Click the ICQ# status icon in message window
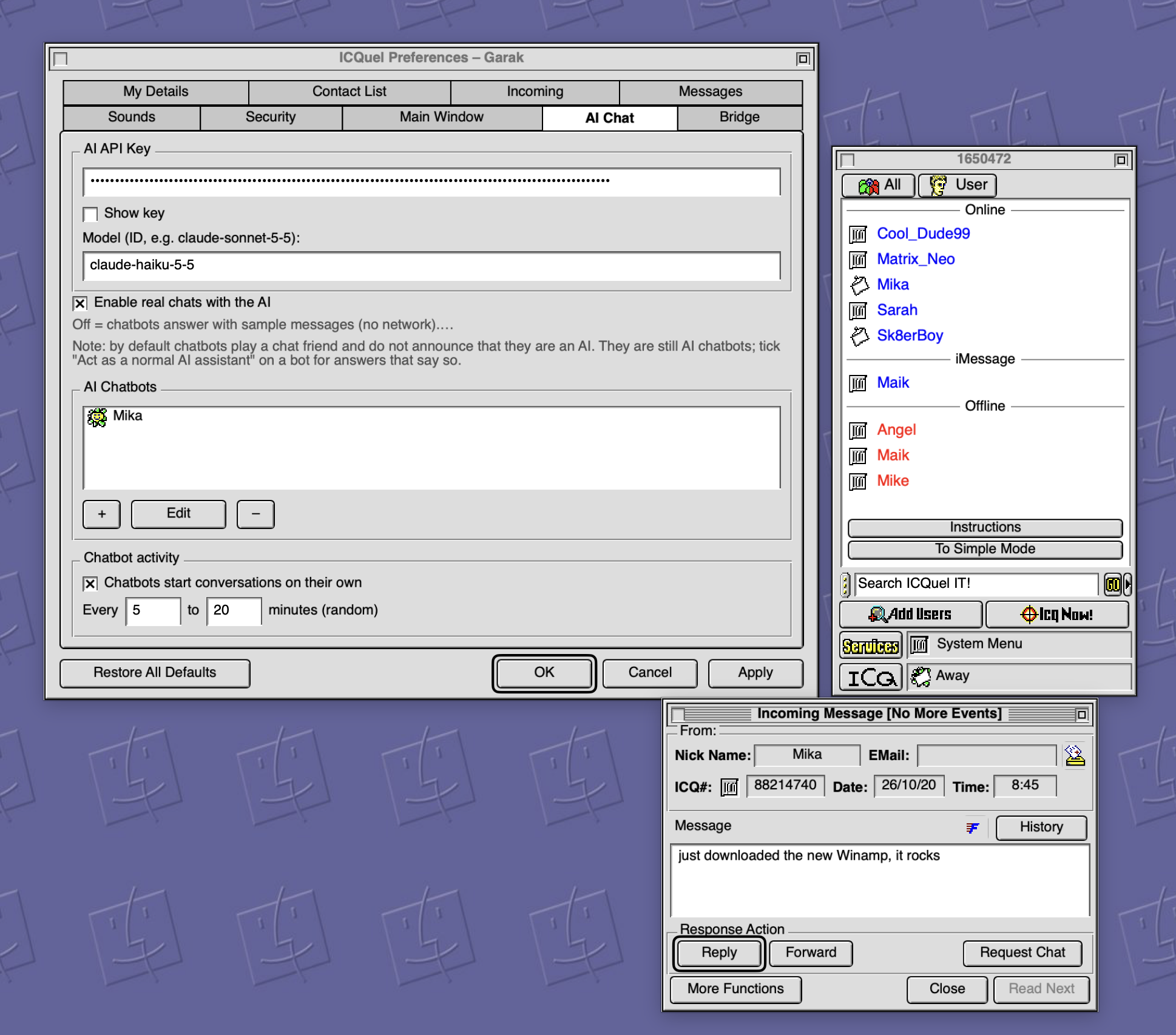The width and height of the screenshot is (1176, 1035). [x=729, y=787]
